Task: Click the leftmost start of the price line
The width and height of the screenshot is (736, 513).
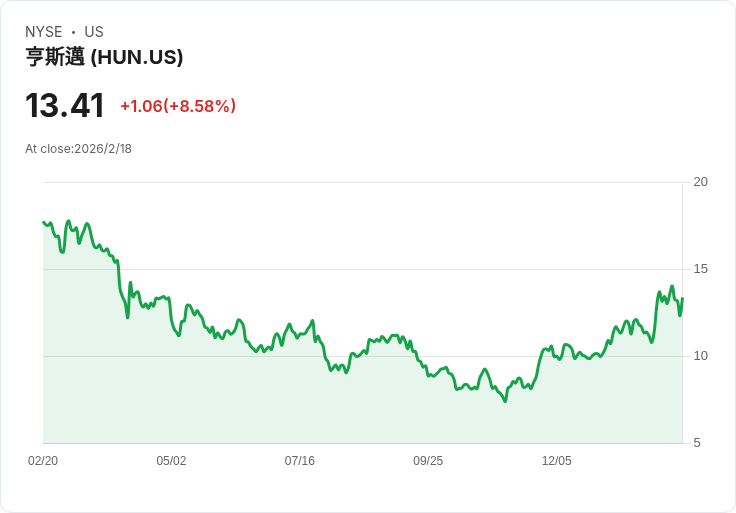Action: [44, 222]
